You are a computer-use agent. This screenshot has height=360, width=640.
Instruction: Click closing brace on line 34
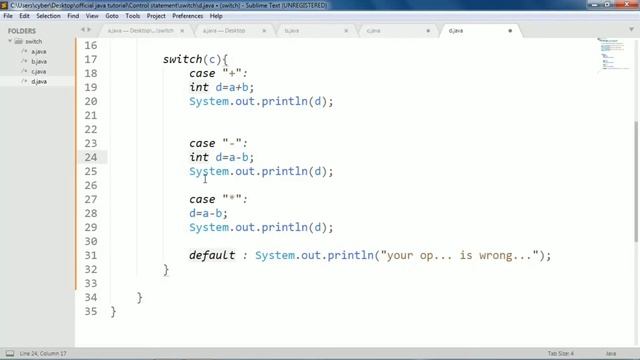140,298
